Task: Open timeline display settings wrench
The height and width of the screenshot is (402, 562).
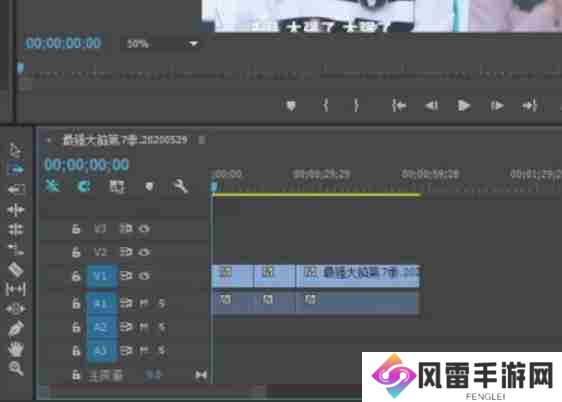Action: (x=180, y=186)
